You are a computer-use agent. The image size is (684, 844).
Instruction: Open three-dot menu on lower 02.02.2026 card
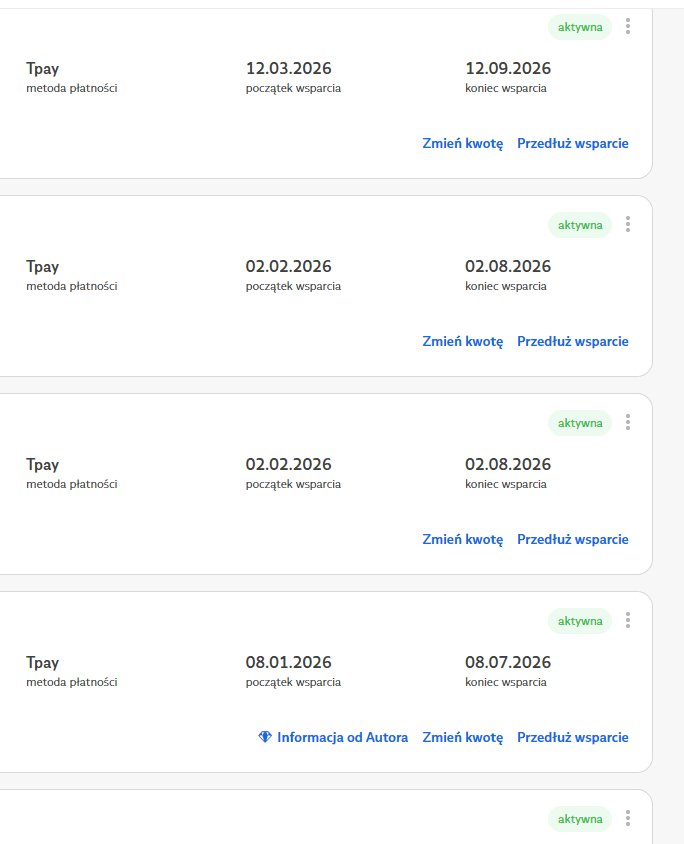tap(628, 422)
